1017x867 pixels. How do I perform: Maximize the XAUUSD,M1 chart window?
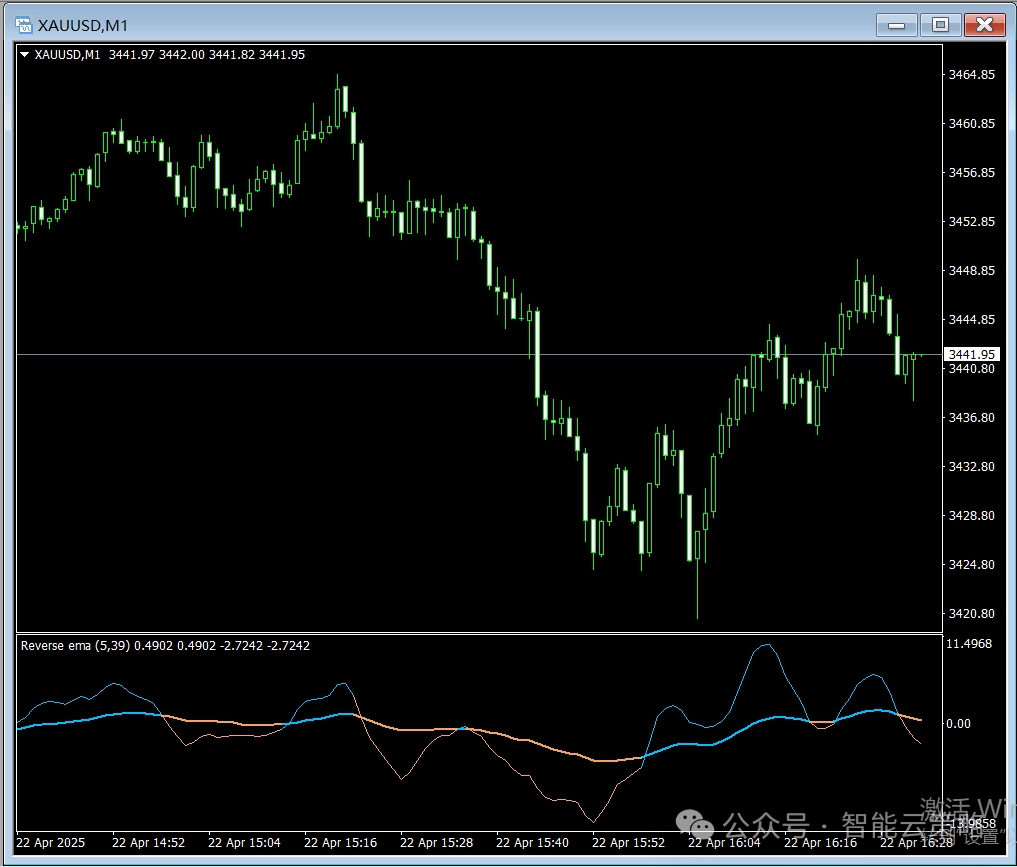pyautogui.click(x=940, y=25)
